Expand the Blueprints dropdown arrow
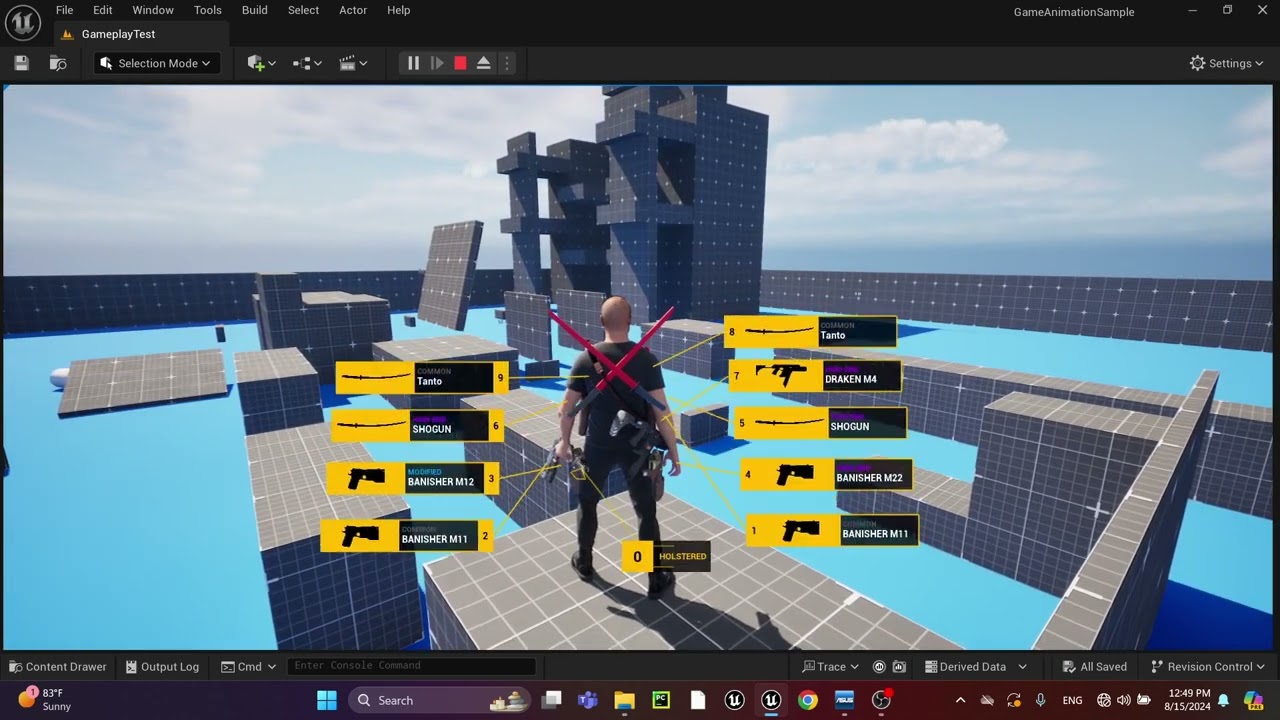This screenshot has width=1280, height=720. click(318, 63)
